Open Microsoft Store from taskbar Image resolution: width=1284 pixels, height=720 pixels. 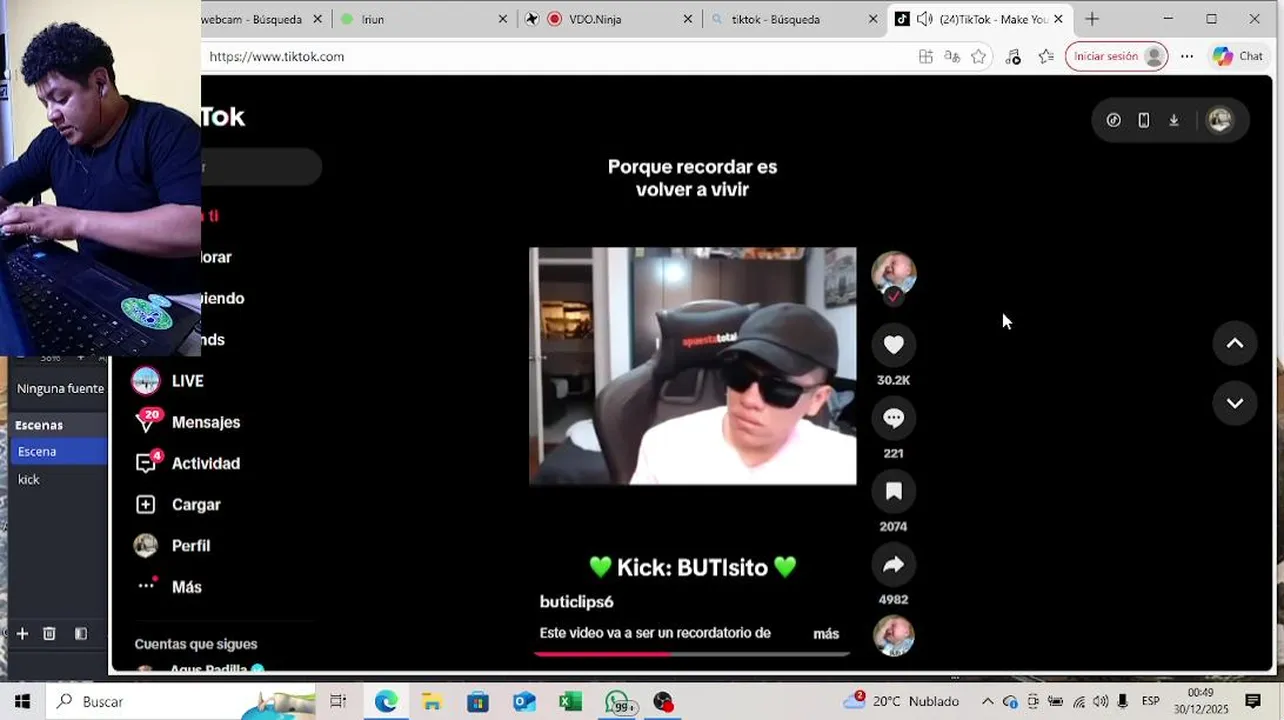coord(478,702)
